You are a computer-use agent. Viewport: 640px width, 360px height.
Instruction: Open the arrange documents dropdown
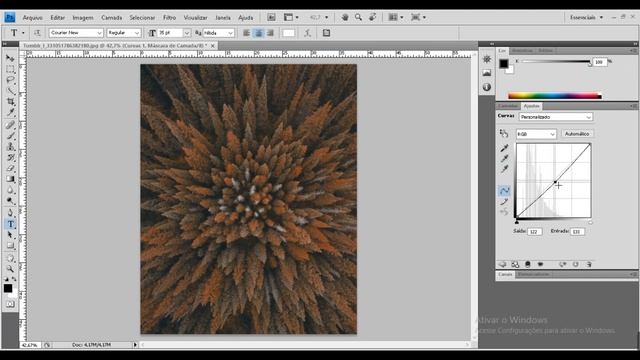396,17
